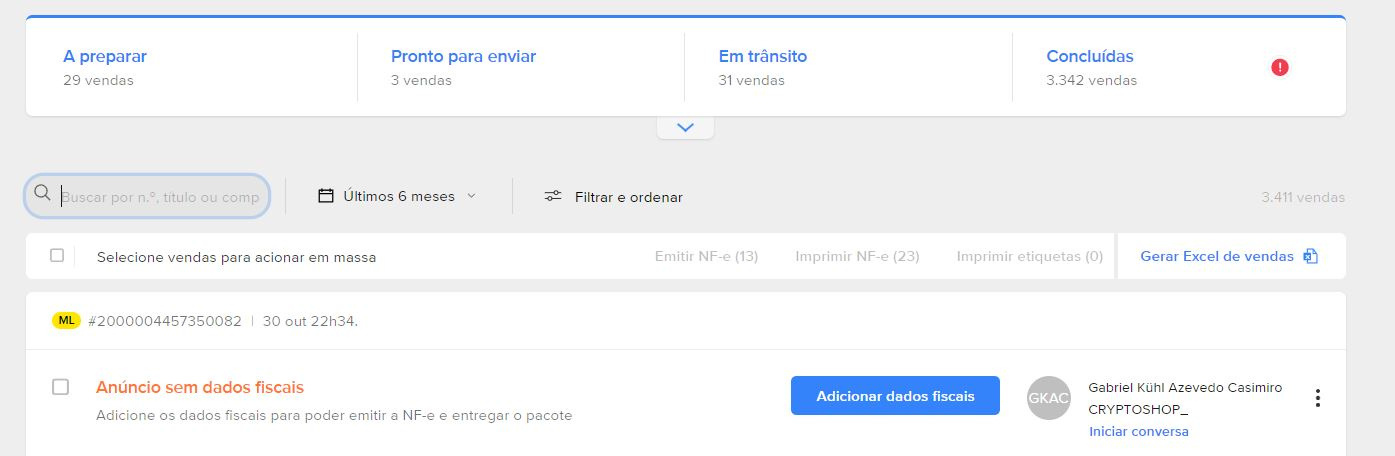Click the Excel file icon
1395x456 pixels.
(1310, 256)
